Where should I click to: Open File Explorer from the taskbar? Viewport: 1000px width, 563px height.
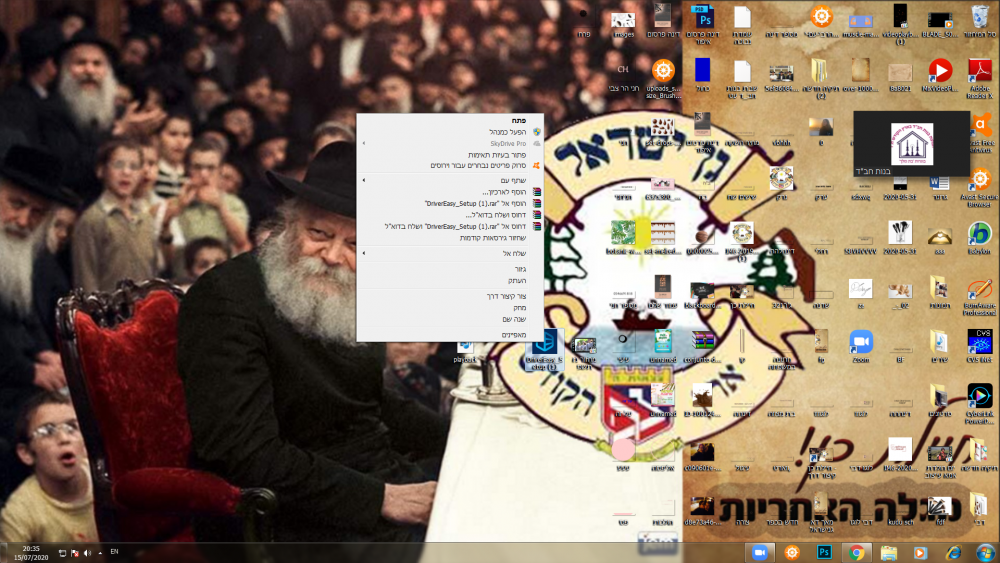[x=889, y=552]
